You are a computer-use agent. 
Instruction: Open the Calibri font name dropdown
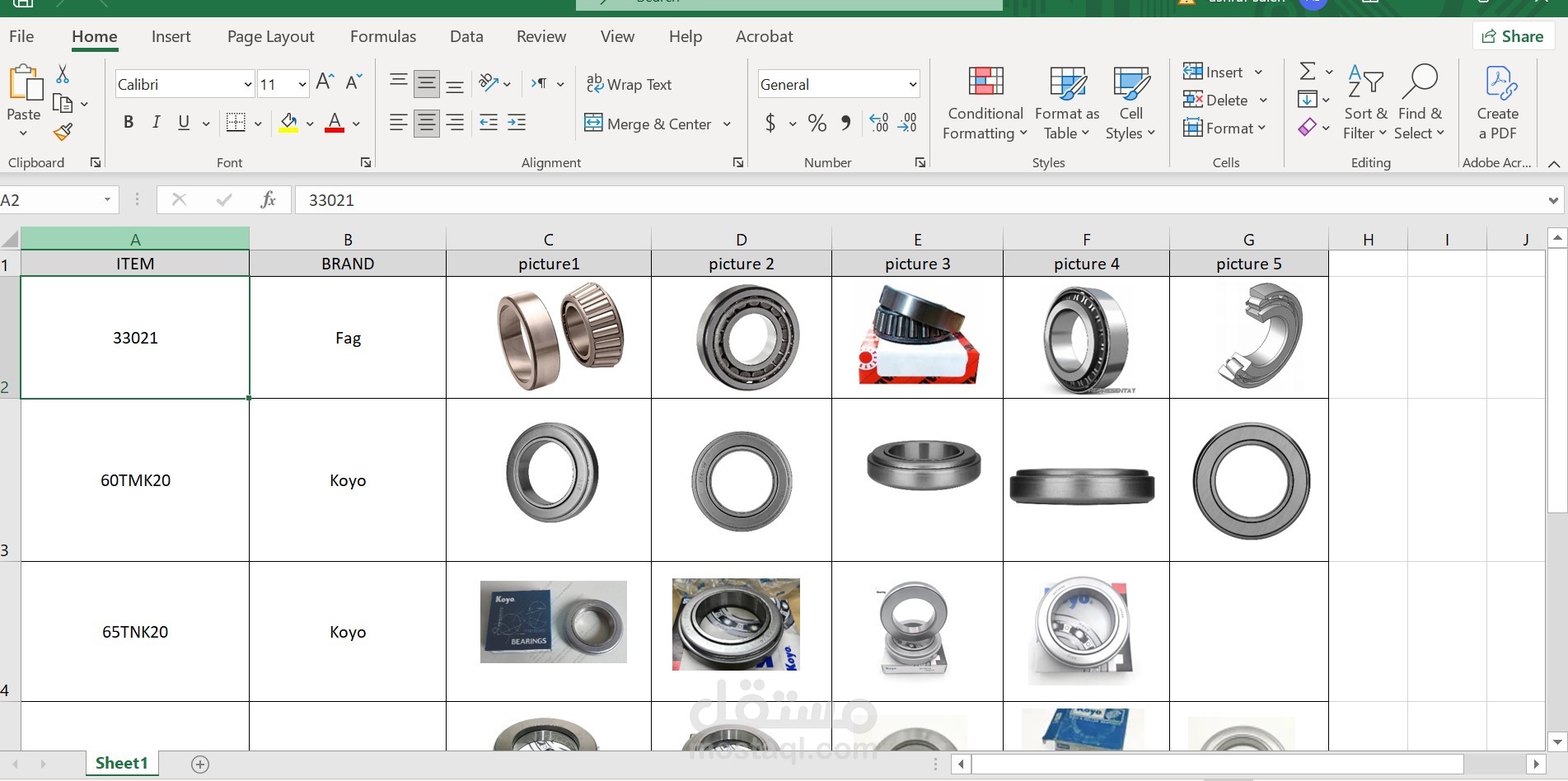tap(247, 84)
